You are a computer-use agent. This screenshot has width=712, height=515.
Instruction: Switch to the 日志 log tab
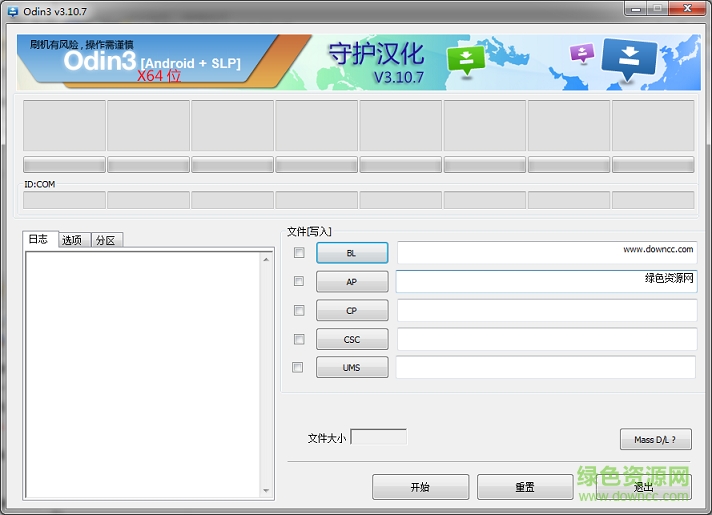click(38, 240)
